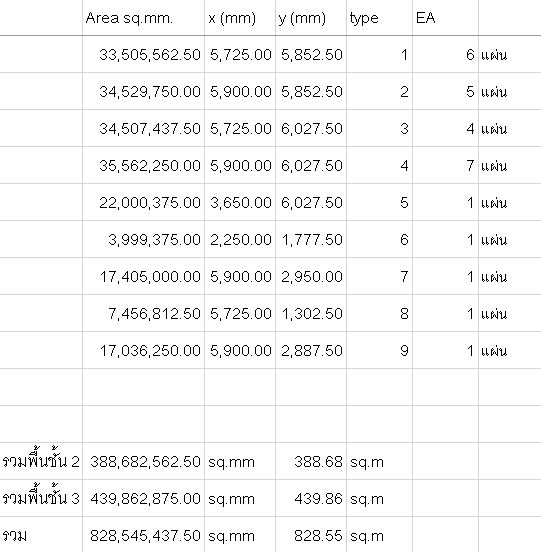Screen dimensions: 541x552
Task: Click the type cell with value 9
Action: pyautogui.click(x=379, y=350)
